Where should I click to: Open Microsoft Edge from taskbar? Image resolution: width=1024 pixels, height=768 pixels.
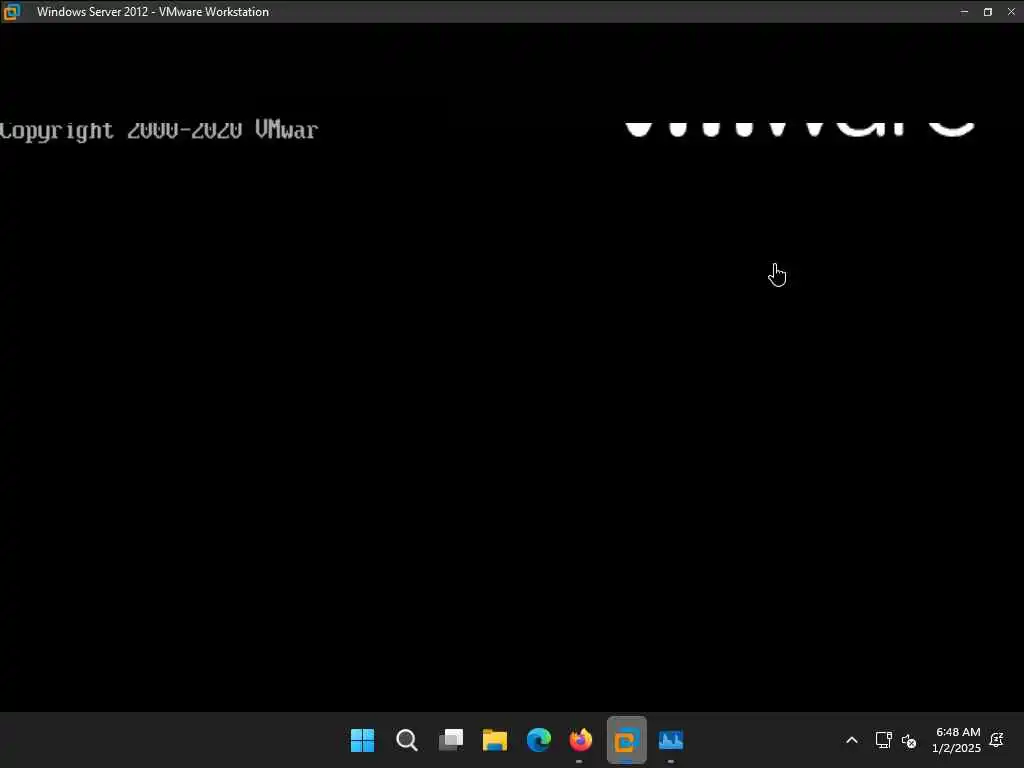coord(539,740)
